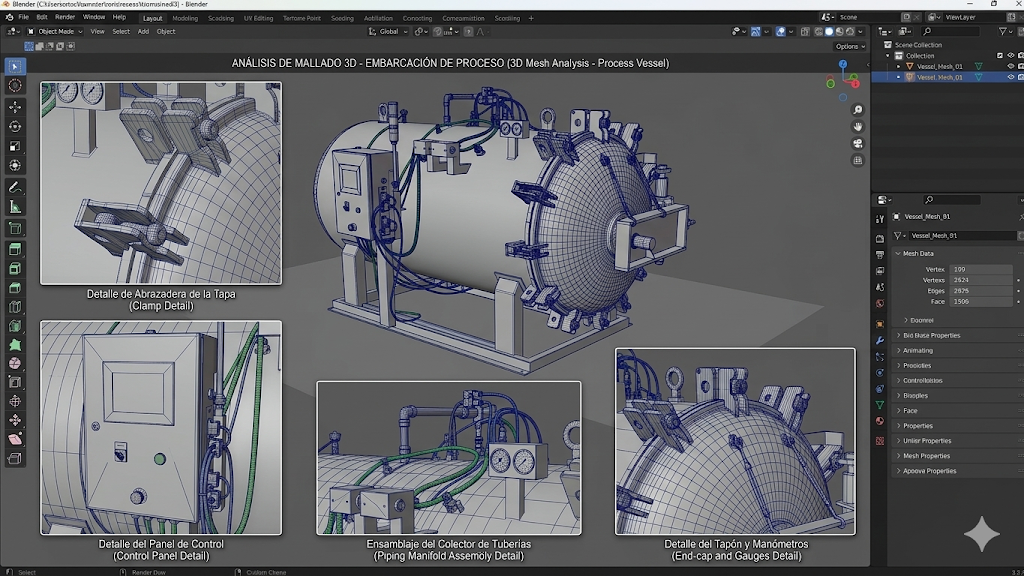Open the shading options dropdown arrow
Image resolution: width=1024 pixels, height=576 pixels.
pyautogui.click(x=861, y=31)
